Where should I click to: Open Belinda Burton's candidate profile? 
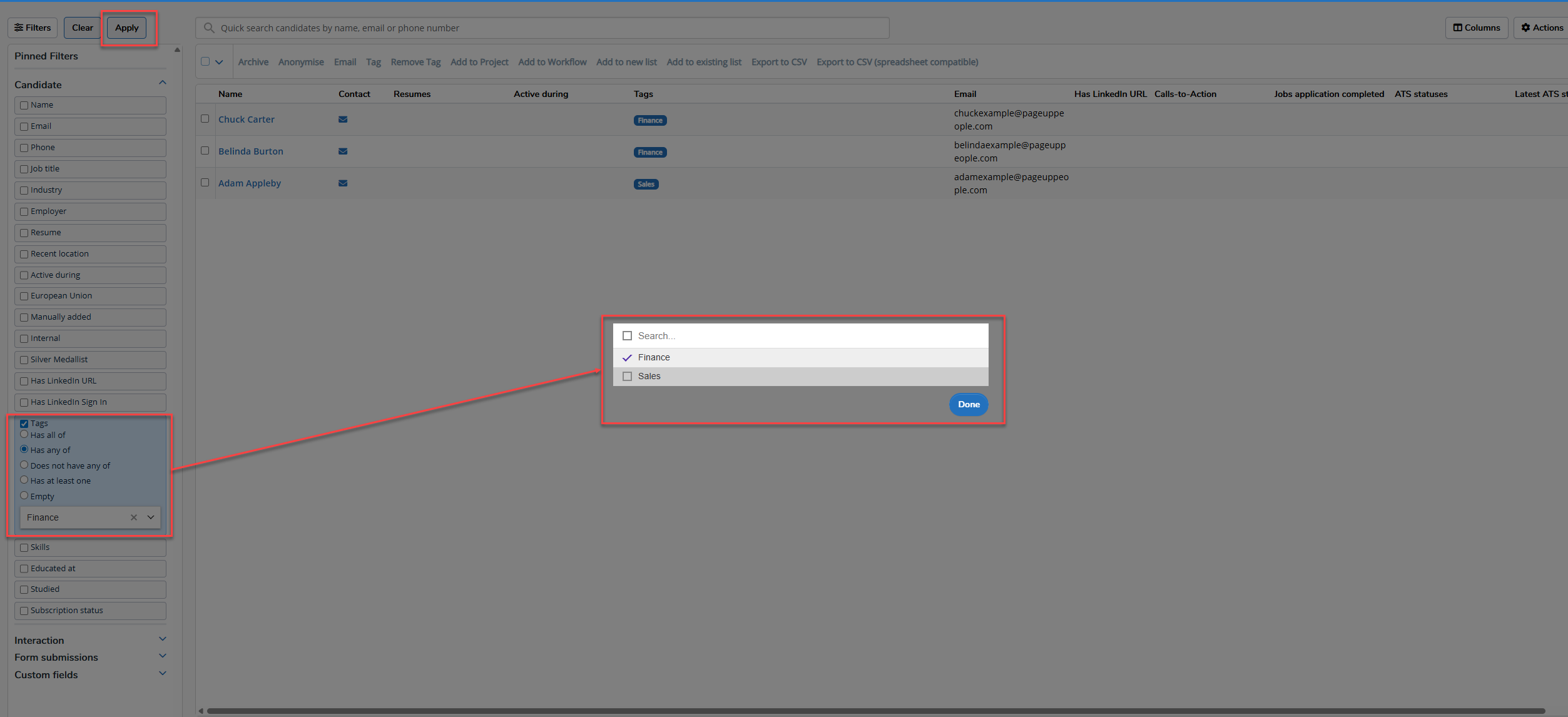(x=251, y=151)
